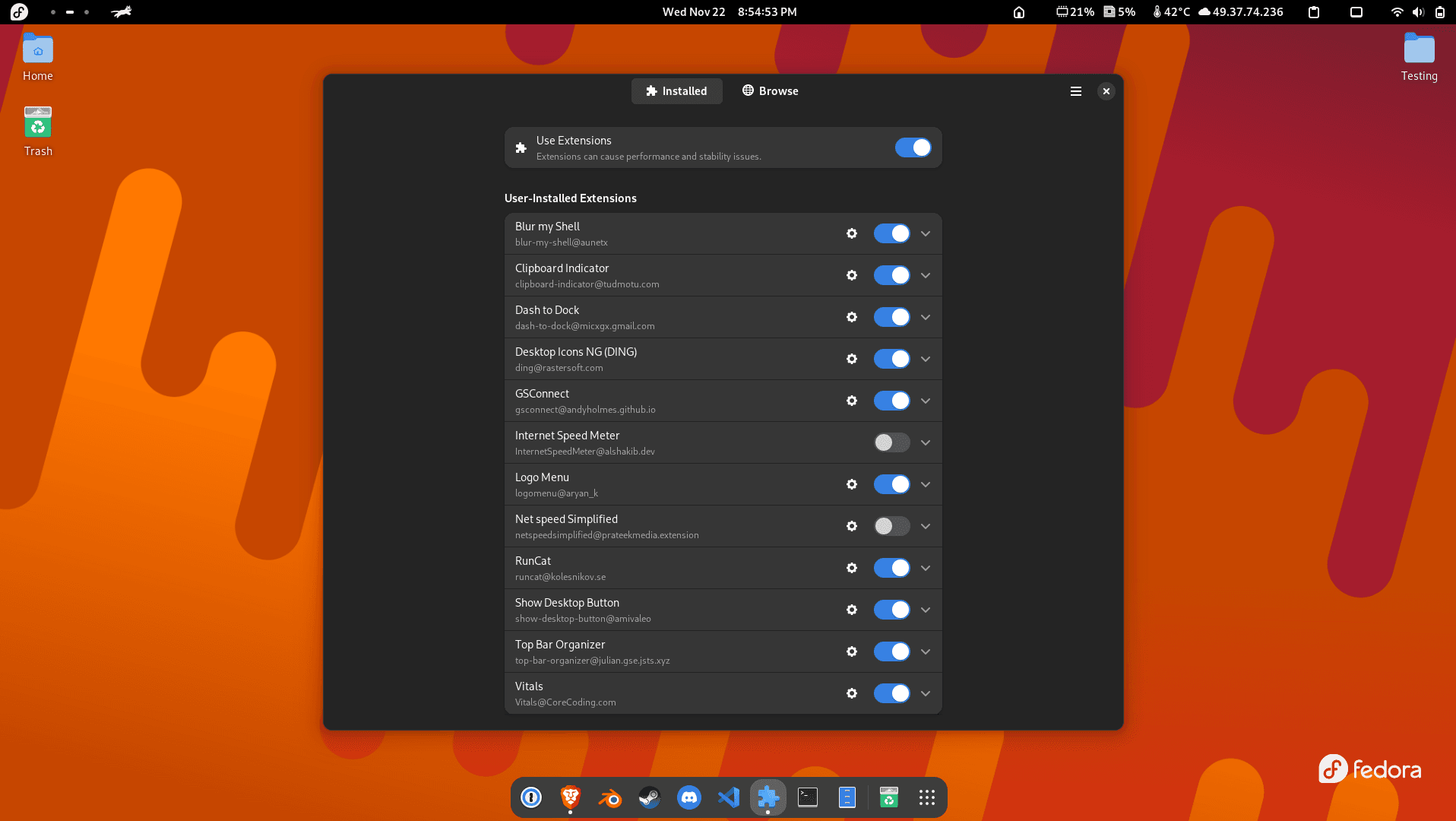The image size is (1456, 821).
Task: Open Vitals settings gear
Action: coord(852,693)
